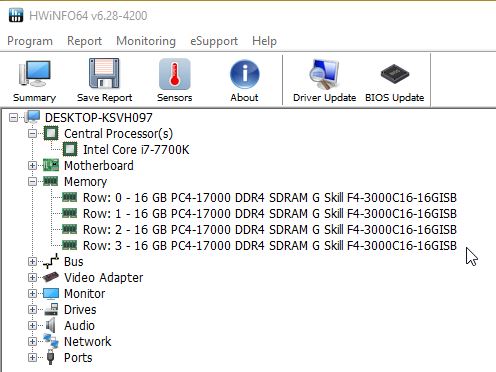Select the Memory label
The image size is (496, 372).
[x=85, y=182]
